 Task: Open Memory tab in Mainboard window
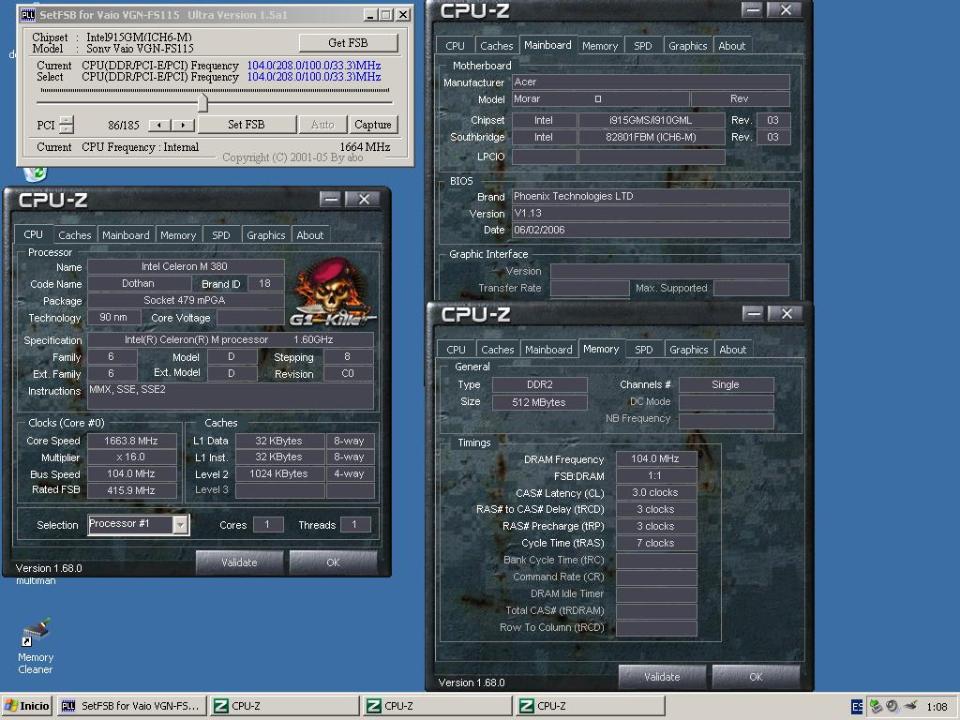click(600, 46)
